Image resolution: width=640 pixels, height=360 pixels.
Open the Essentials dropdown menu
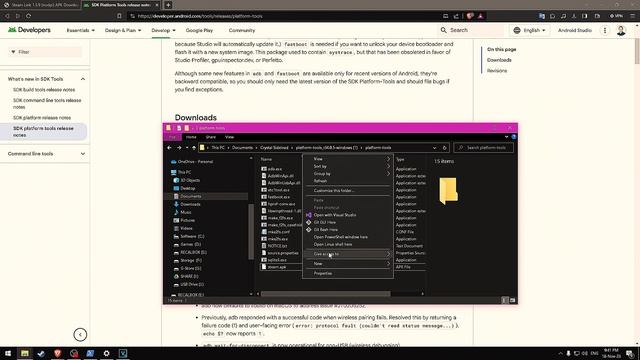(x=80, y=30)
